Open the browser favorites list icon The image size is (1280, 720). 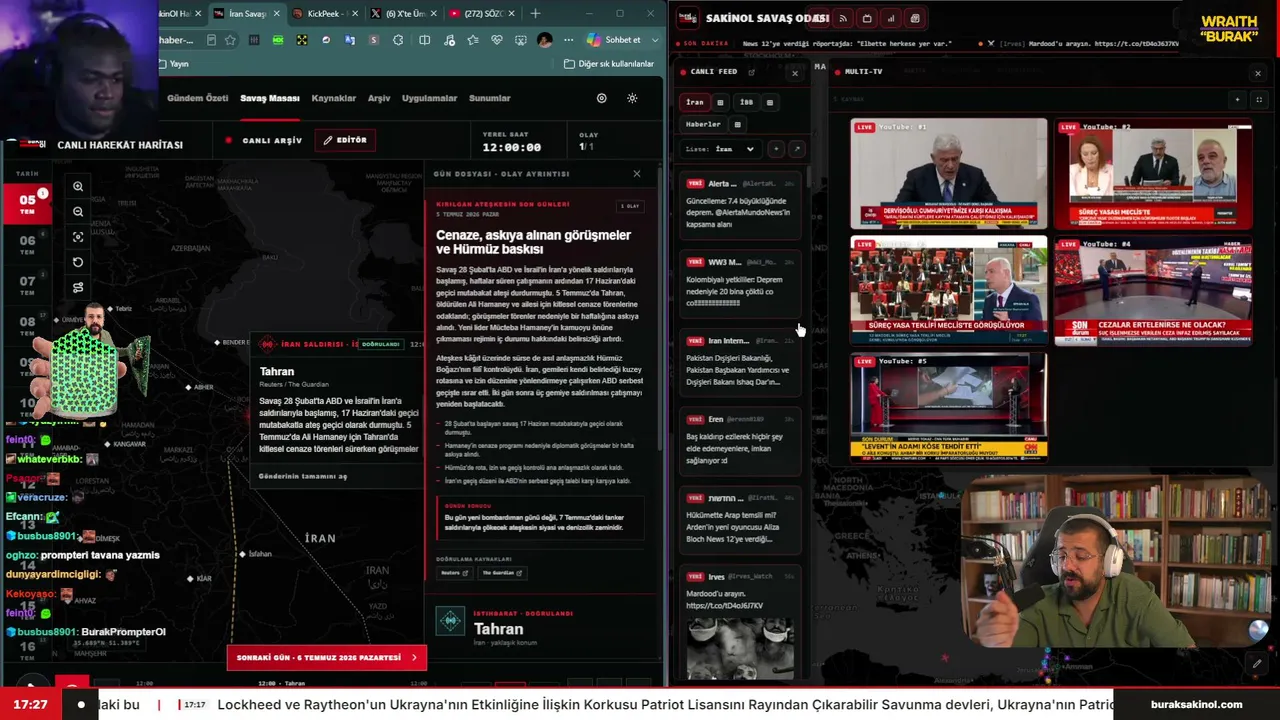[x=472, y=40]
